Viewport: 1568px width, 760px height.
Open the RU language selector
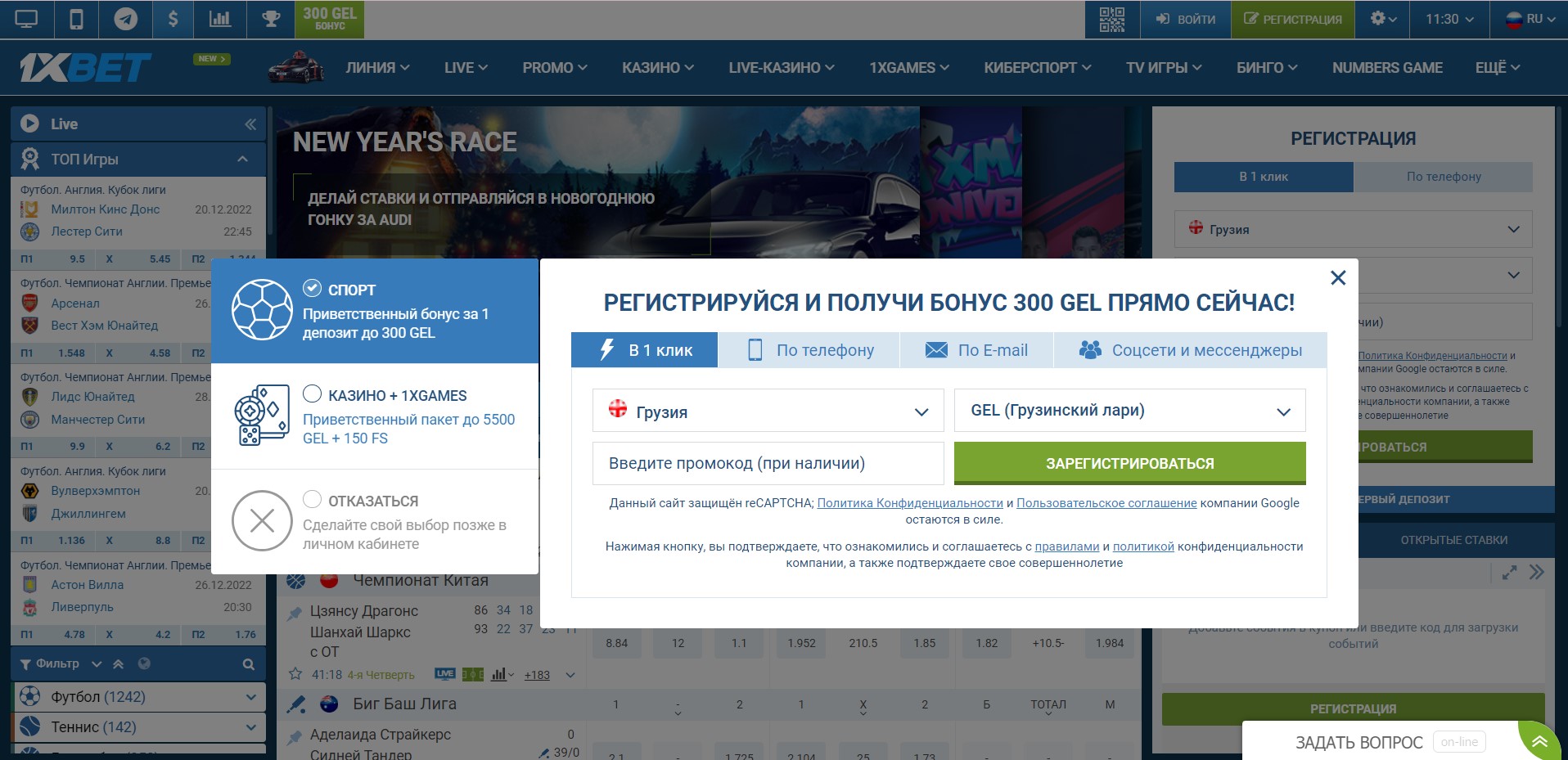click(x=1530, y=19)
